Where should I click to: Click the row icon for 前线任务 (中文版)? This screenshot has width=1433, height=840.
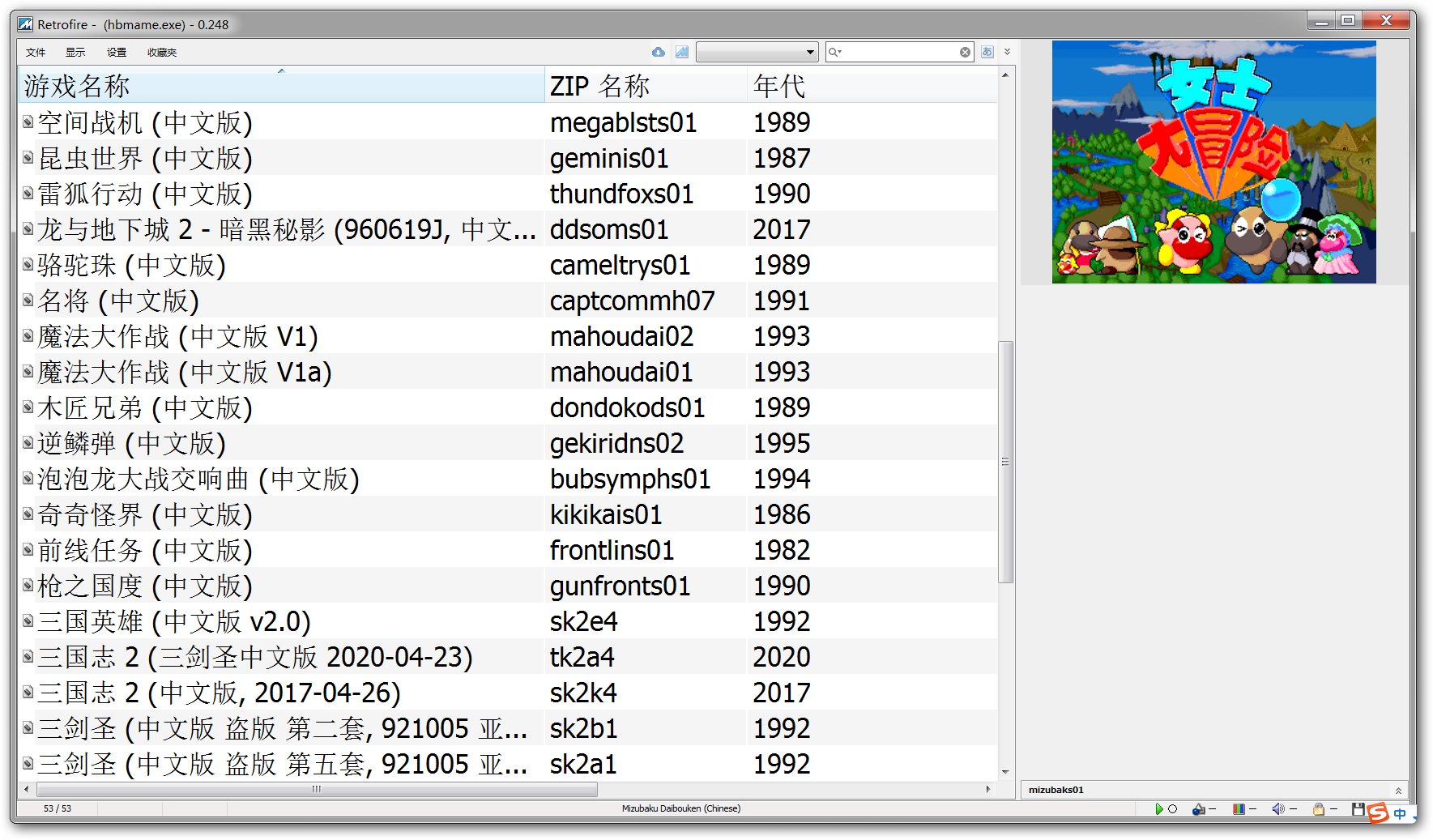point(28,549)
